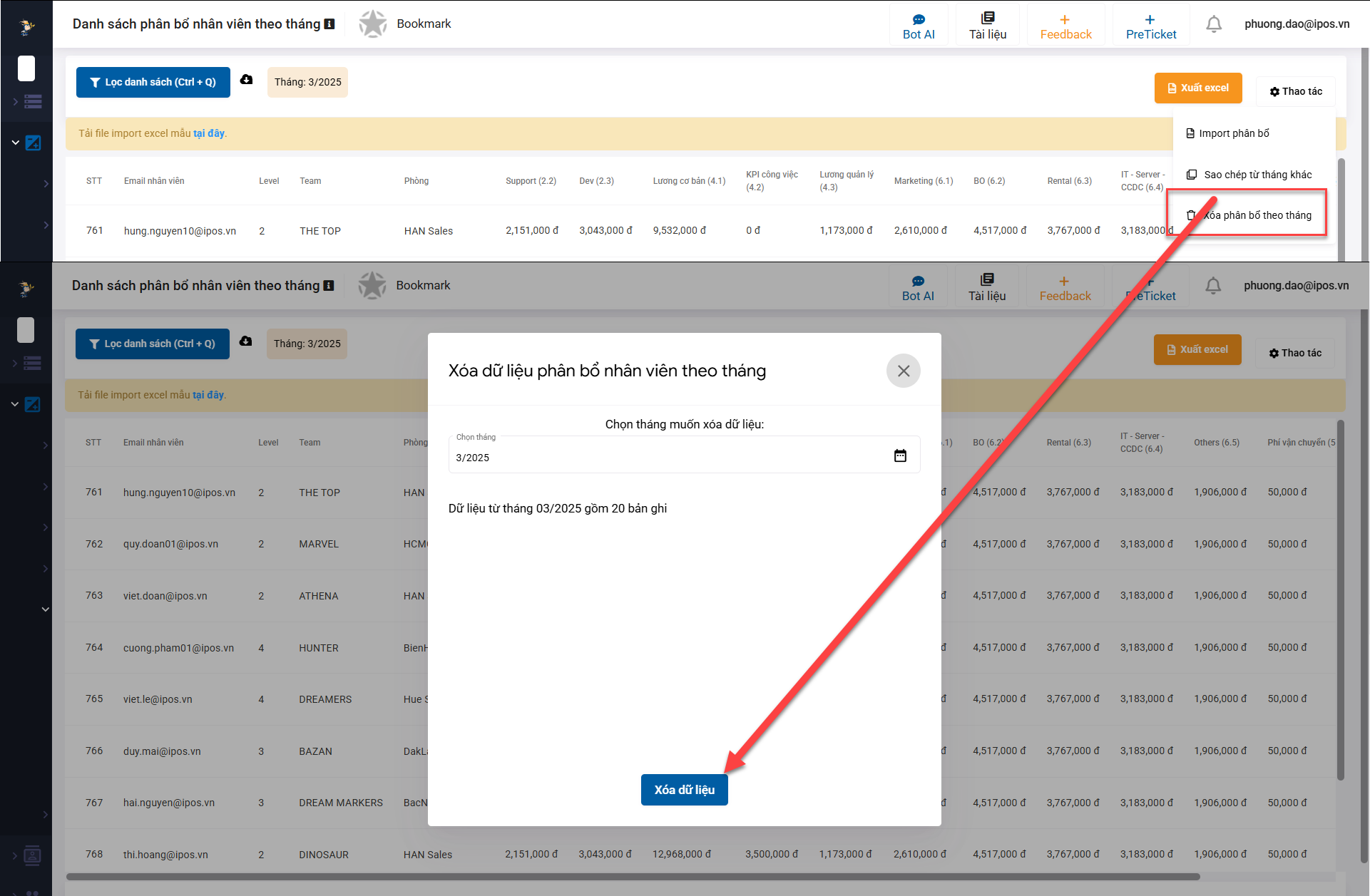
Task: Open the notification bell in the dimmed page
Action: tap(1213, 286)
